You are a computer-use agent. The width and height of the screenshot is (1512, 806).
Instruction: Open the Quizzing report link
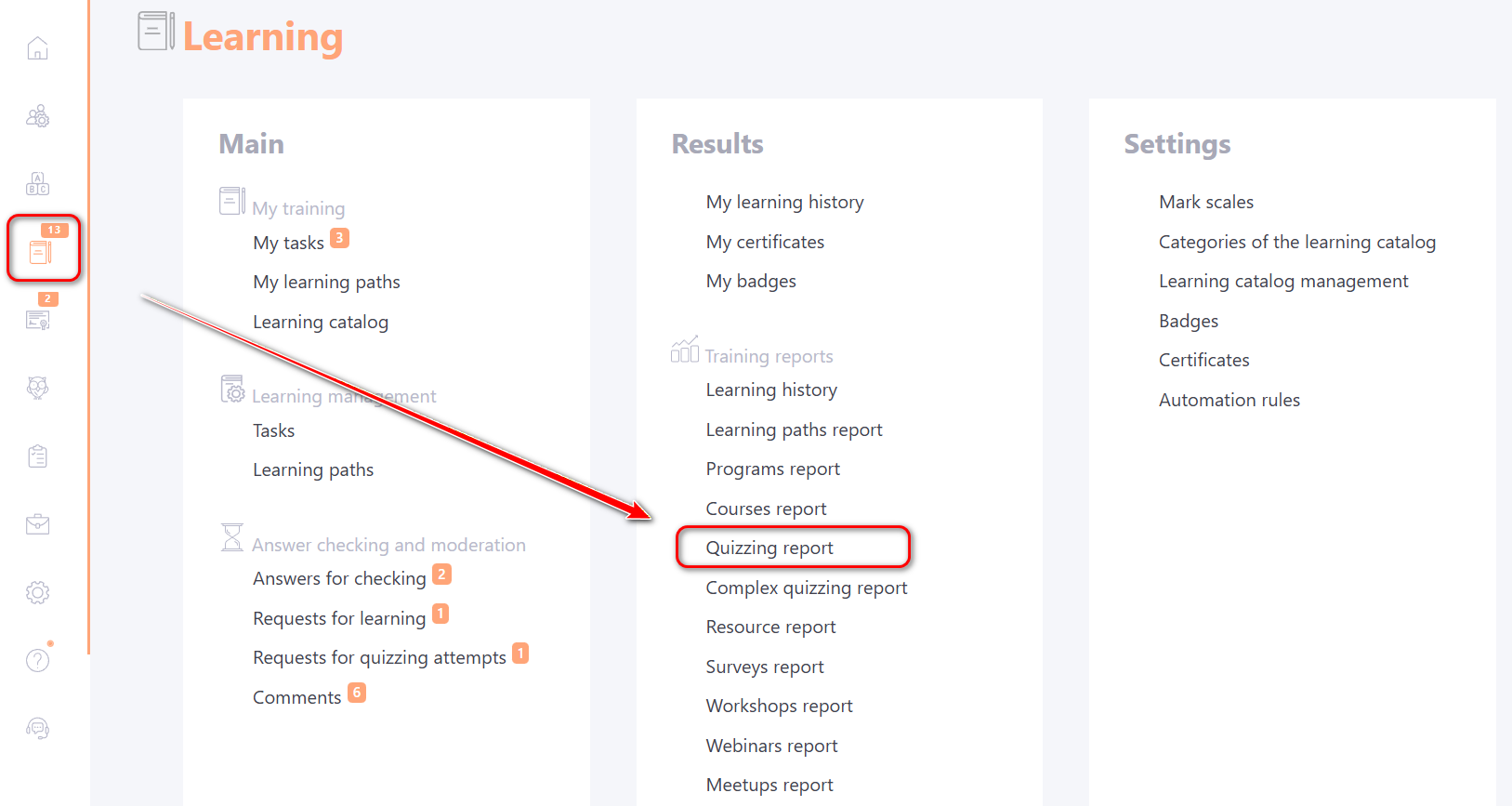pos(769,548)
